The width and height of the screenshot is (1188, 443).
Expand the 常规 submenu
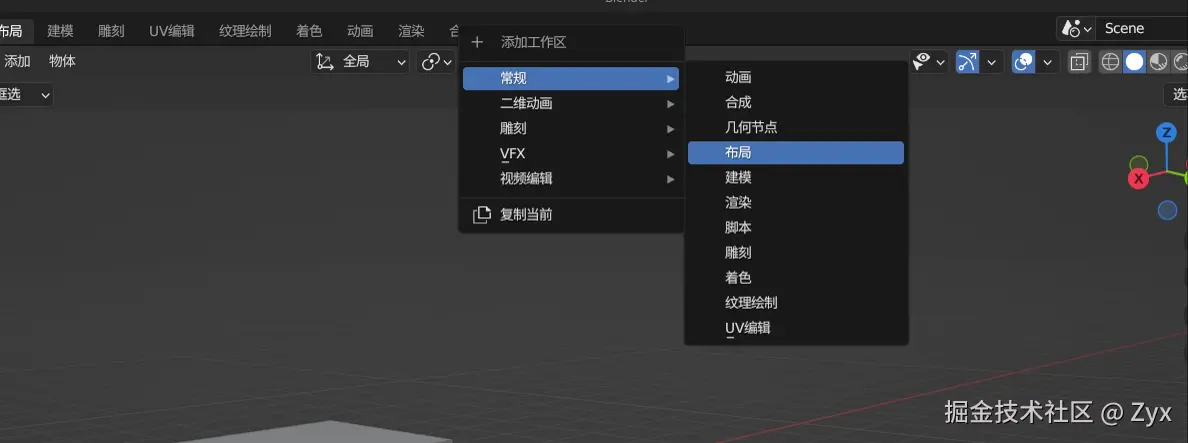(x=571, y=79)
